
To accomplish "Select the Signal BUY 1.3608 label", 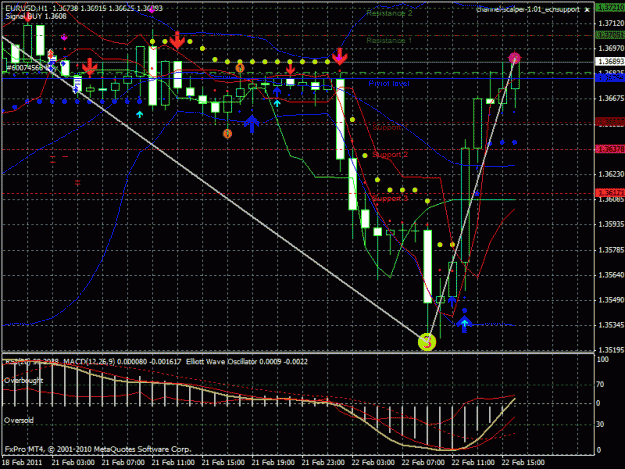I will pos(36,16).
